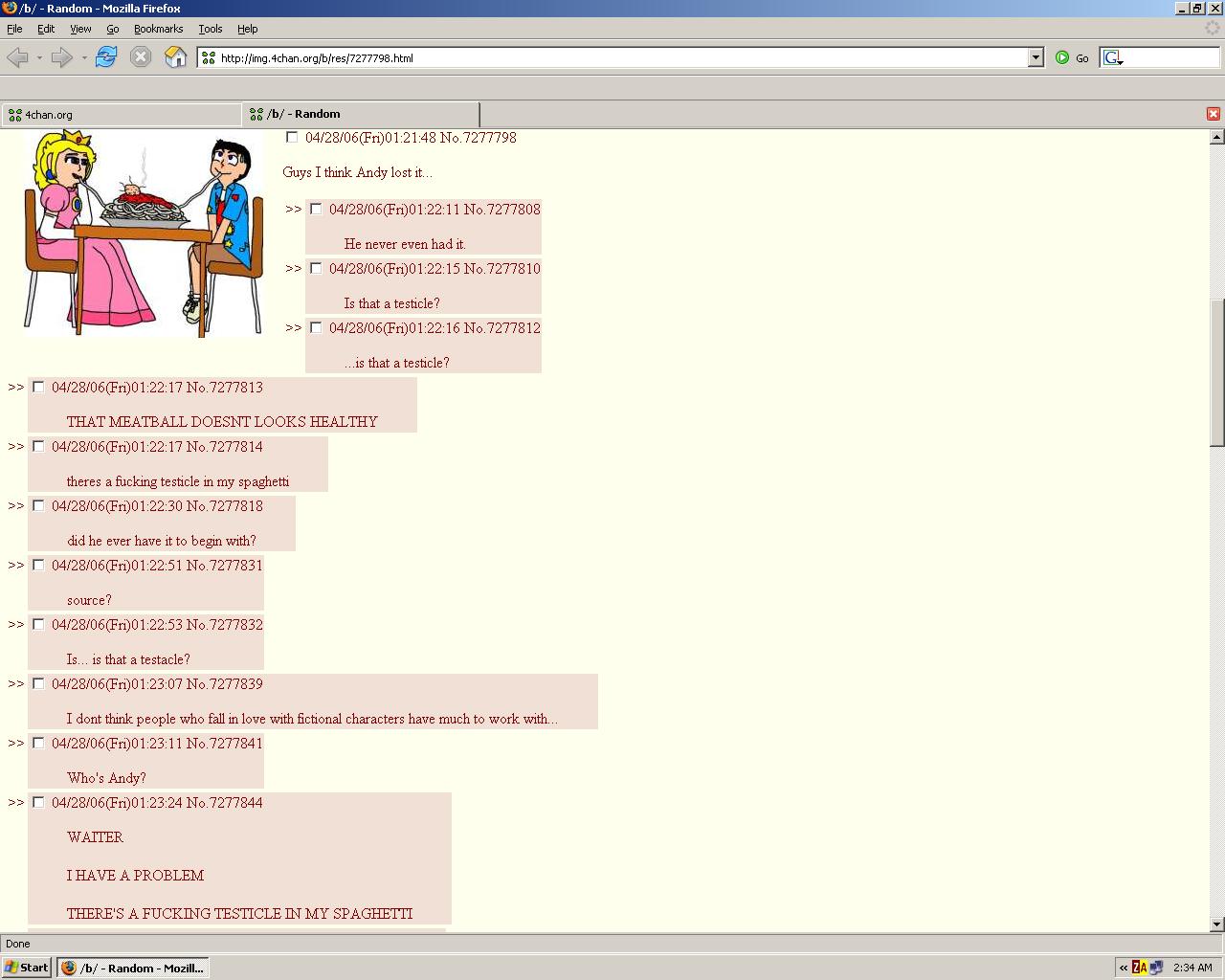The width and height of the screenshot is (1225, 980).
Task: Check the box for post No.7277841
Action: coord(38,743)
